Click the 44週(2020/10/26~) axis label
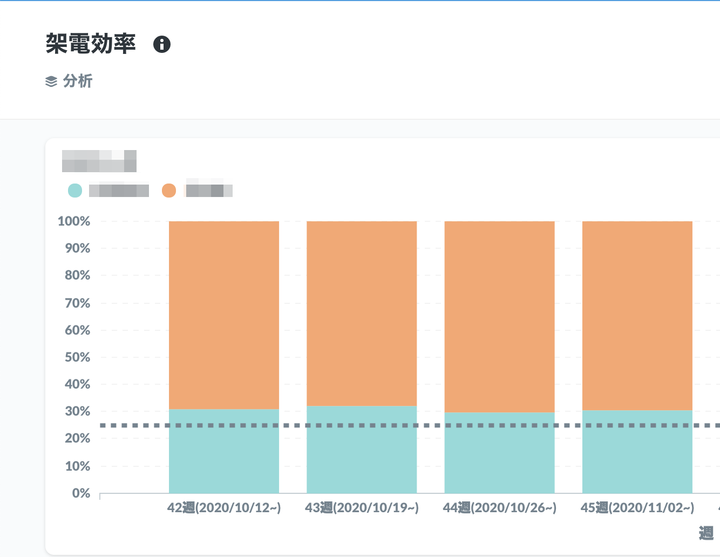 [x=499, y=508]
